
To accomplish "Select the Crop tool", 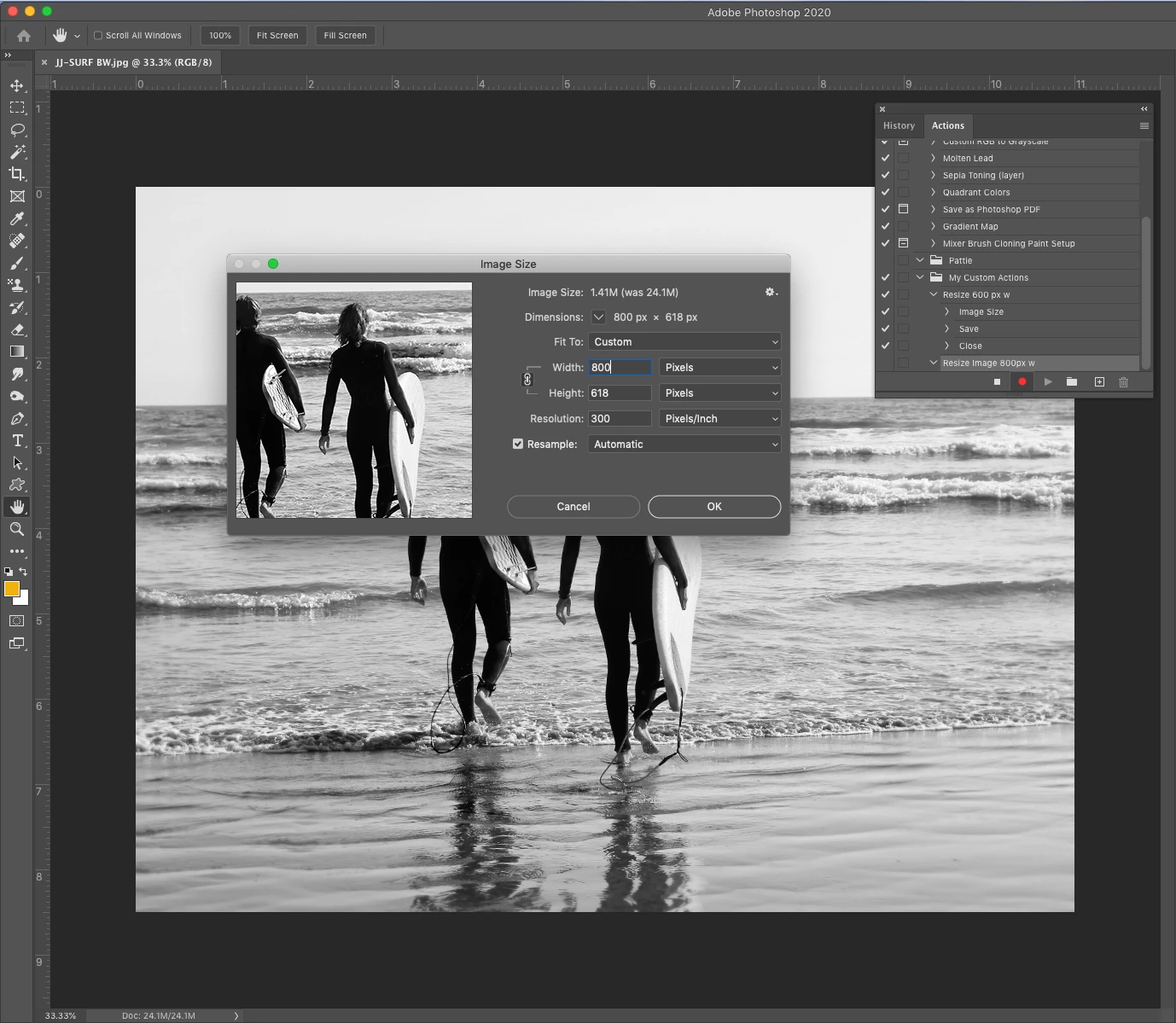I will pos(17,174).
